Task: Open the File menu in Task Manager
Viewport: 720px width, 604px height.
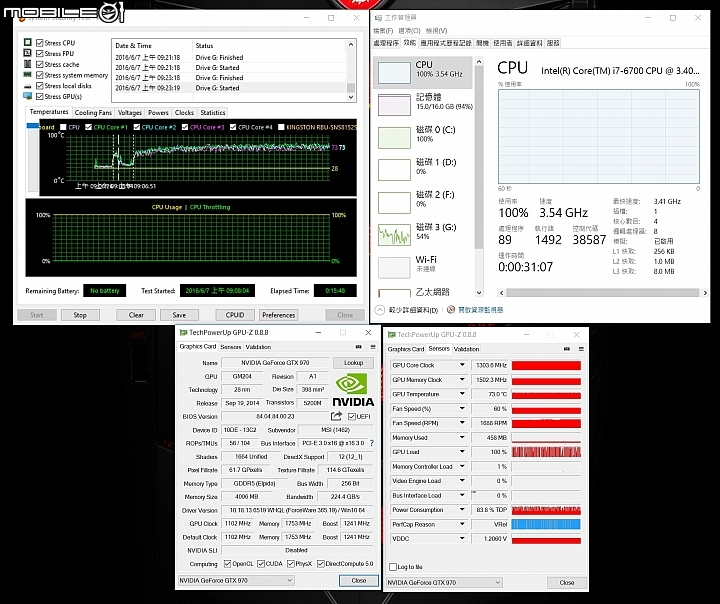Action: 383,31
